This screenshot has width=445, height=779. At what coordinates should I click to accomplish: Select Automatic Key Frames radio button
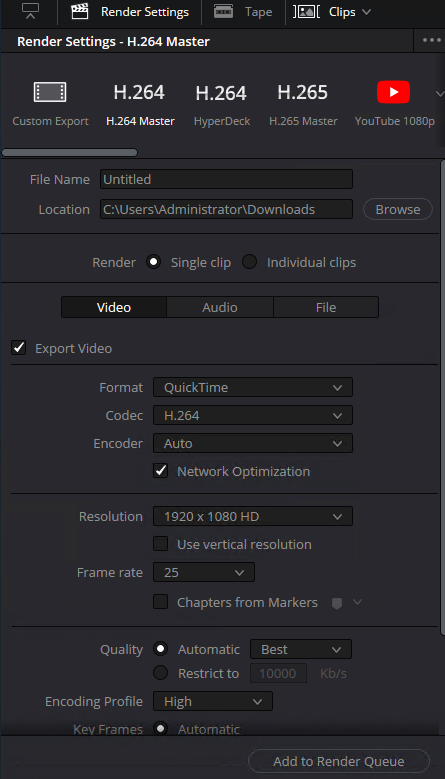pyautogui.click(x=160, y=728)
